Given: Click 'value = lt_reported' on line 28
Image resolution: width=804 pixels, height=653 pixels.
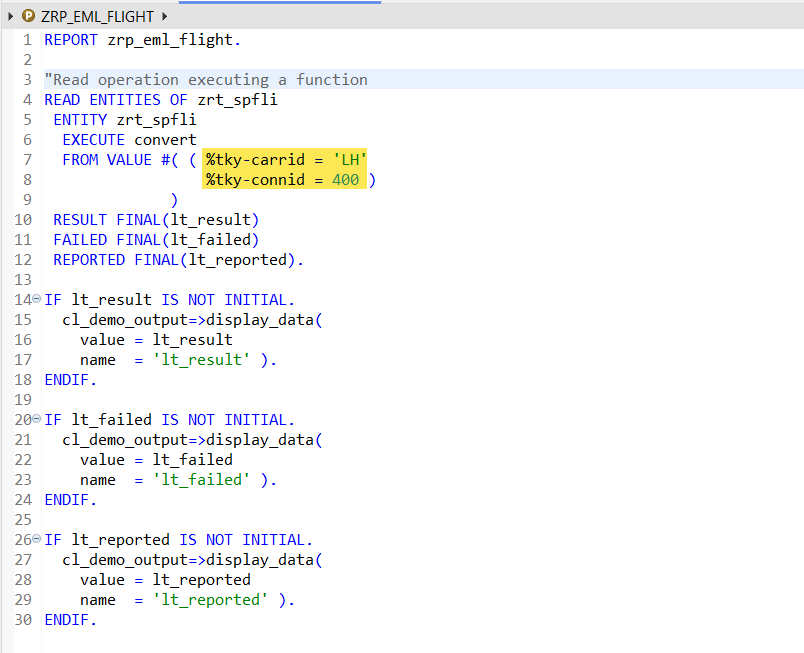Looking at the screenshot, I should pos(166,579).
